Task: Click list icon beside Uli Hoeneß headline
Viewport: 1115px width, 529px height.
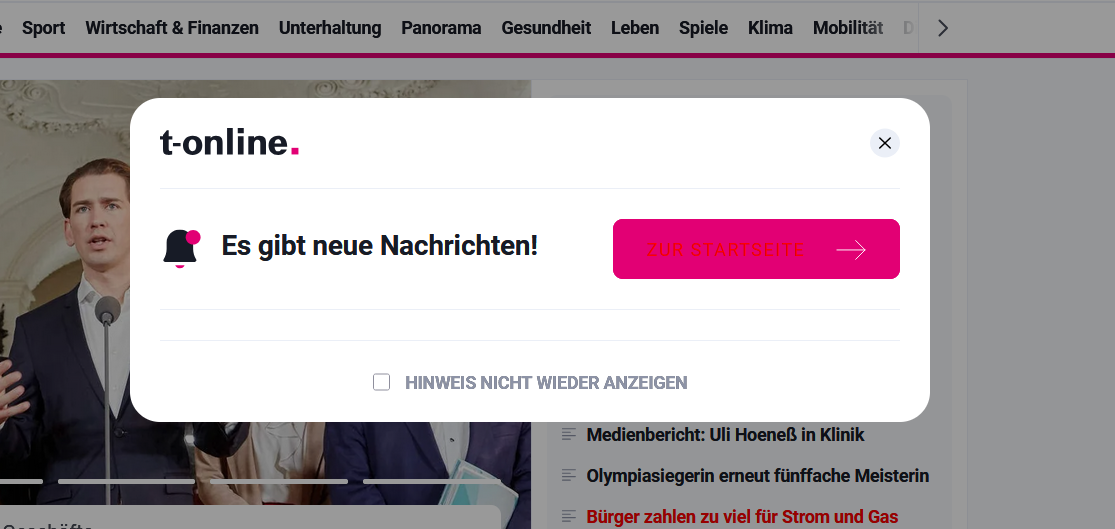Action: point(568,434)
